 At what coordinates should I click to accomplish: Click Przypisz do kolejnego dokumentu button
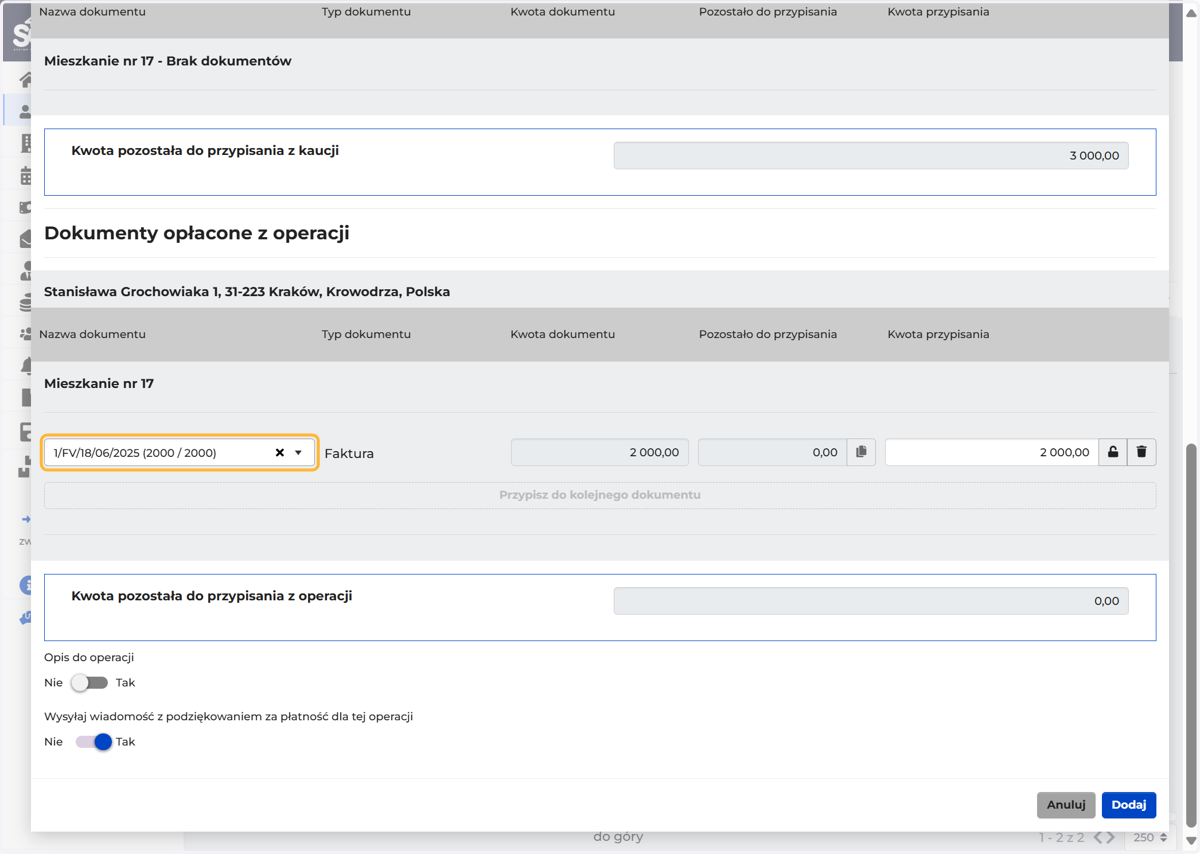pyautogui.click(x=600, y=495)
